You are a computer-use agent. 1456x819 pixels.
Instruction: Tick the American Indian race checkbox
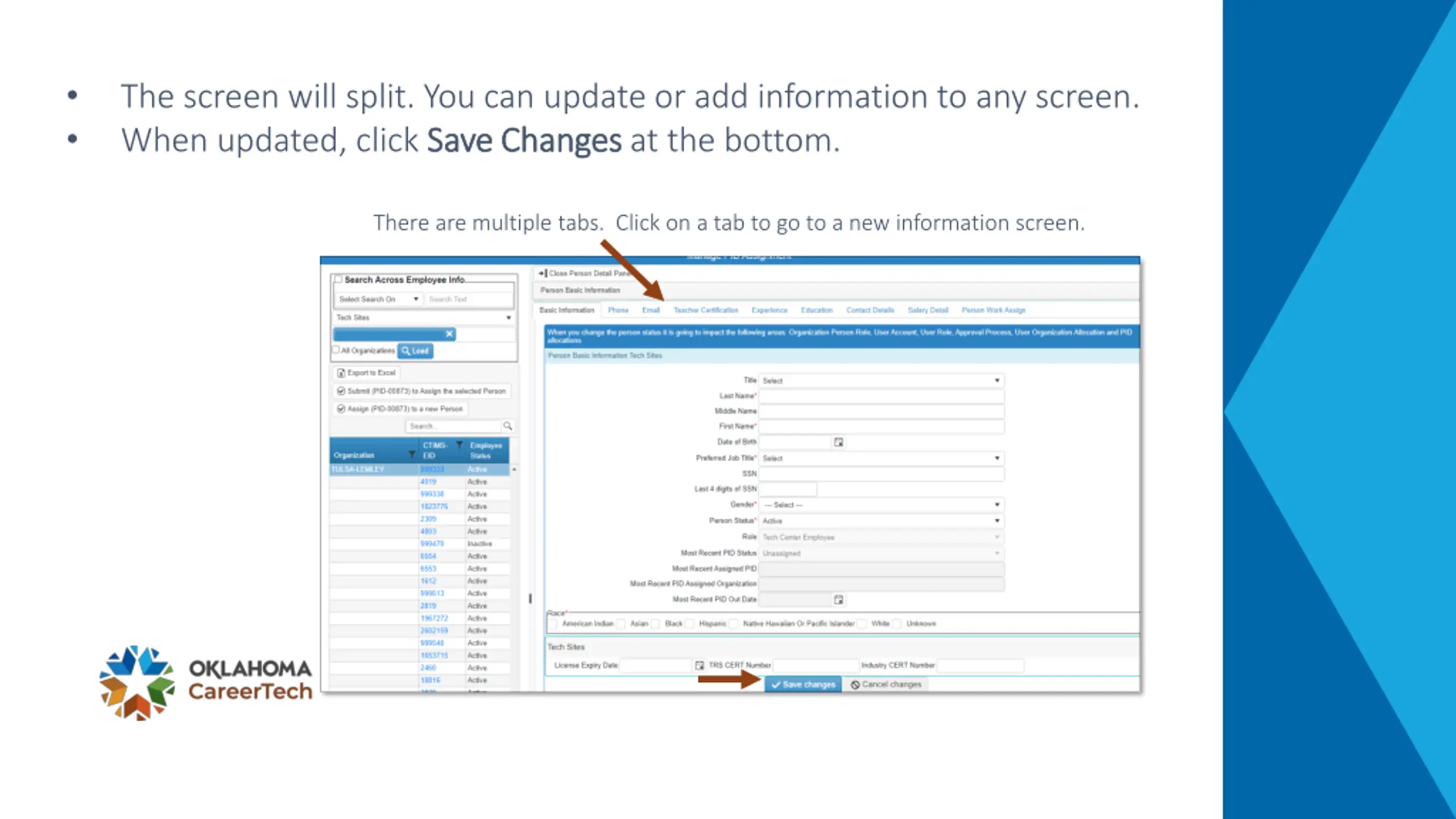coord(552,624)
